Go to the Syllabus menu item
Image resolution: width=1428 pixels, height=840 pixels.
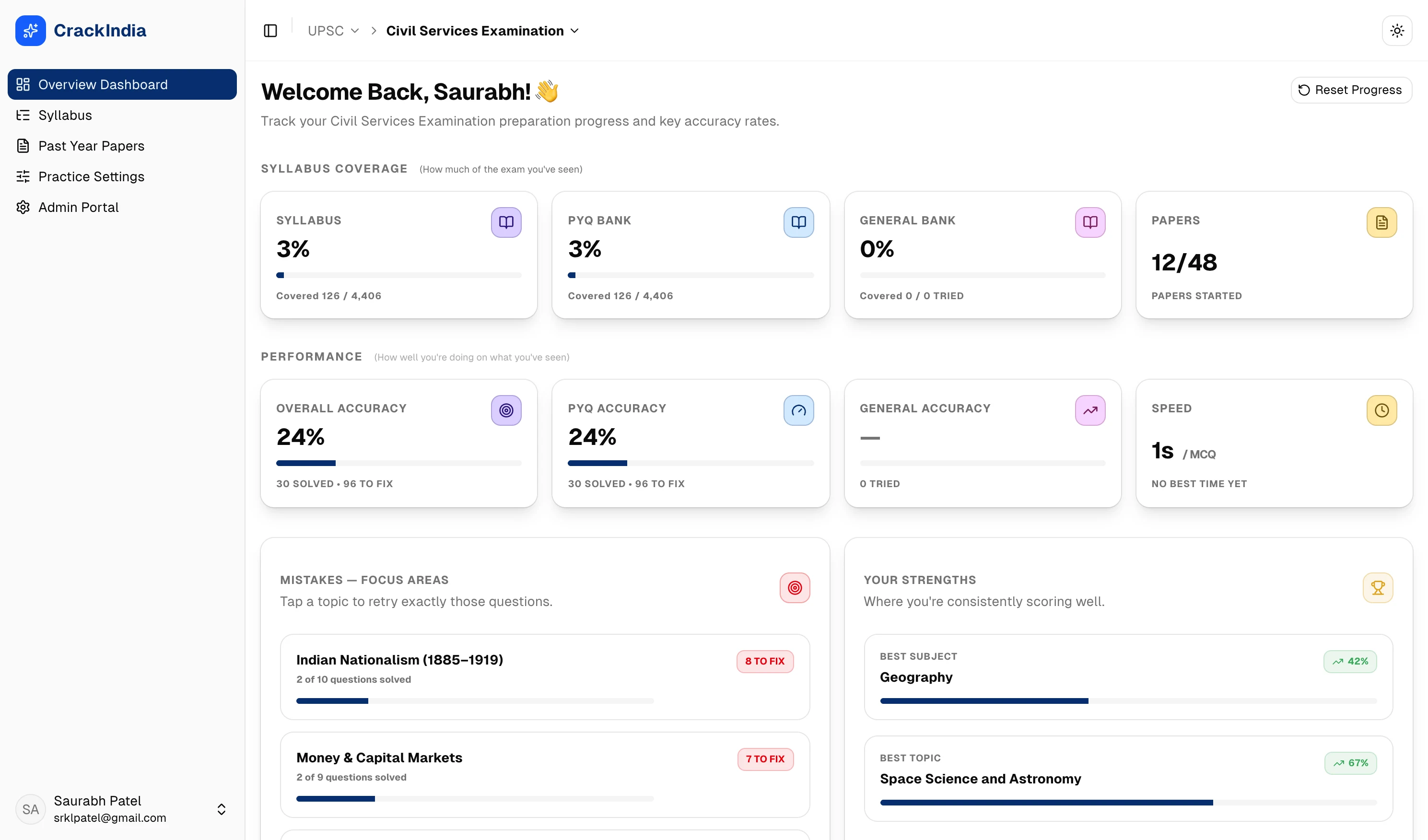[122, 115]
